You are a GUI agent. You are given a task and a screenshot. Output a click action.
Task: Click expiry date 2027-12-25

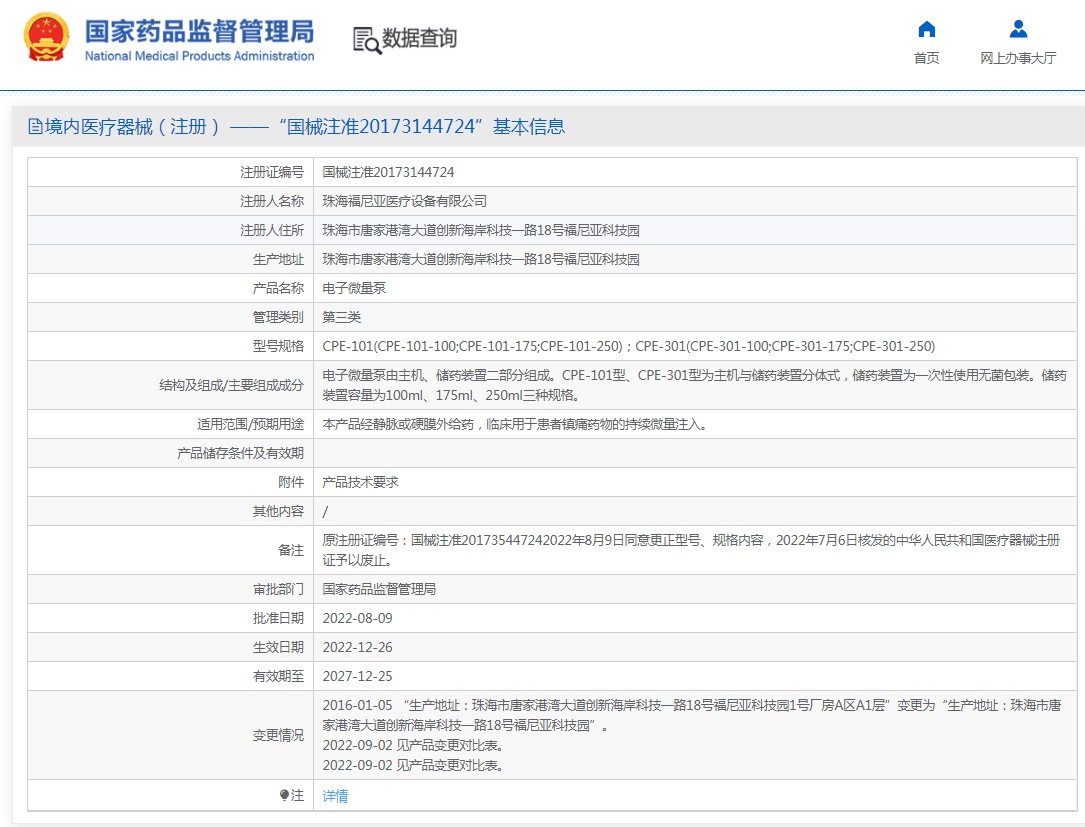click(x=357, y=676)
